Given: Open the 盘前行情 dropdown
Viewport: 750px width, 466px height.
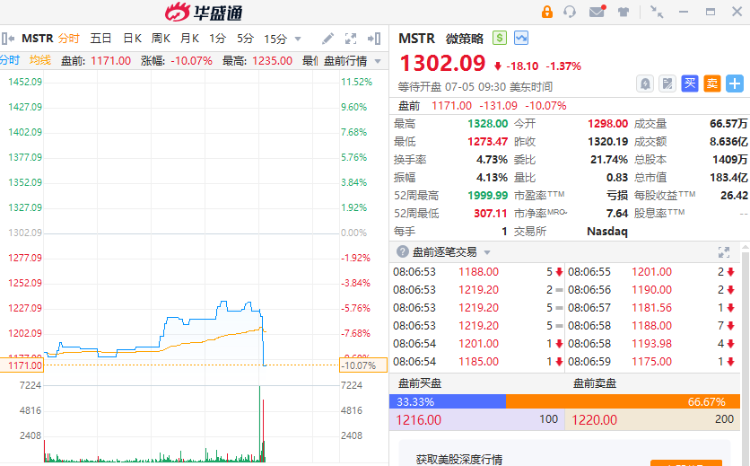Looking at the screenshot, I should (x=353, y=61).
